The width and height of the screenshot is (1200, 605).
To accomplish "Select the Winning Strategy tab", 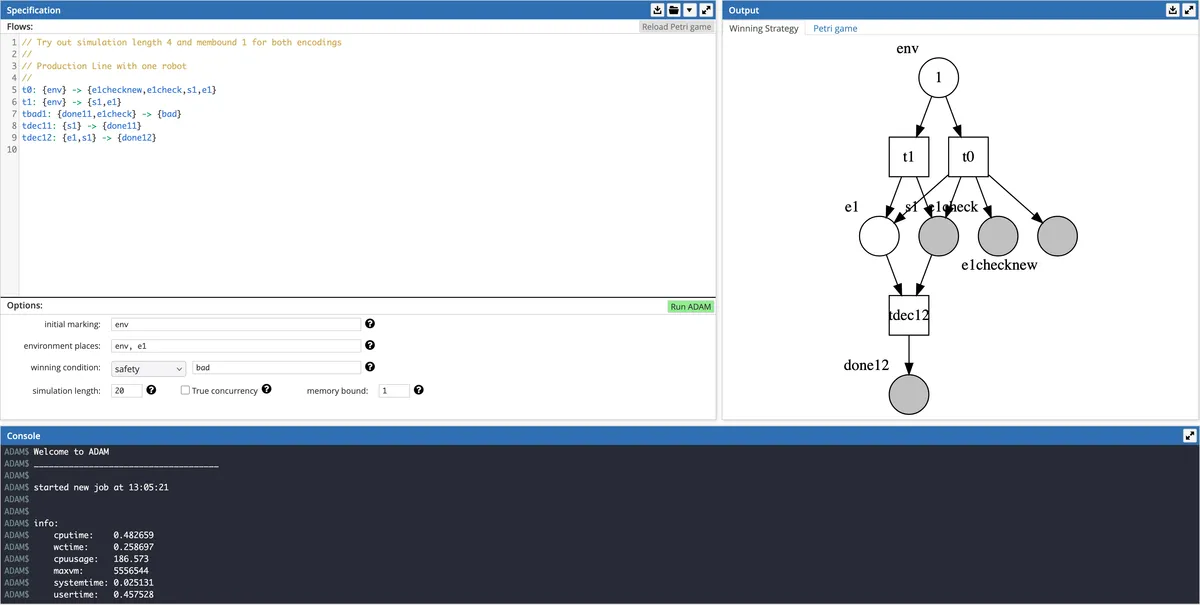I will [x=764, y=28].
